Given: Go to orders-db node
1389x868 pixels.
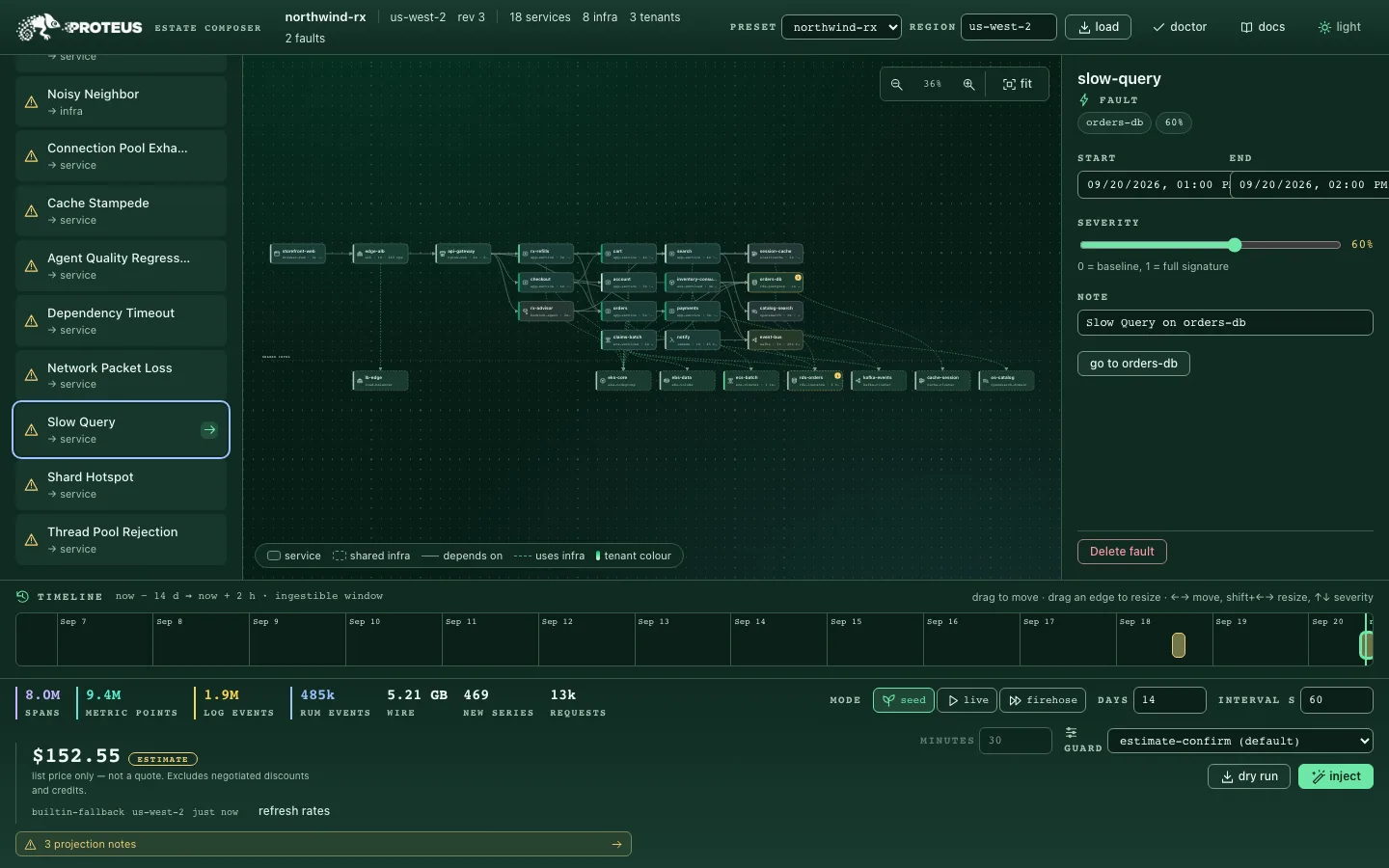Looking at the screenshot, I should (x=1133, y=364).
